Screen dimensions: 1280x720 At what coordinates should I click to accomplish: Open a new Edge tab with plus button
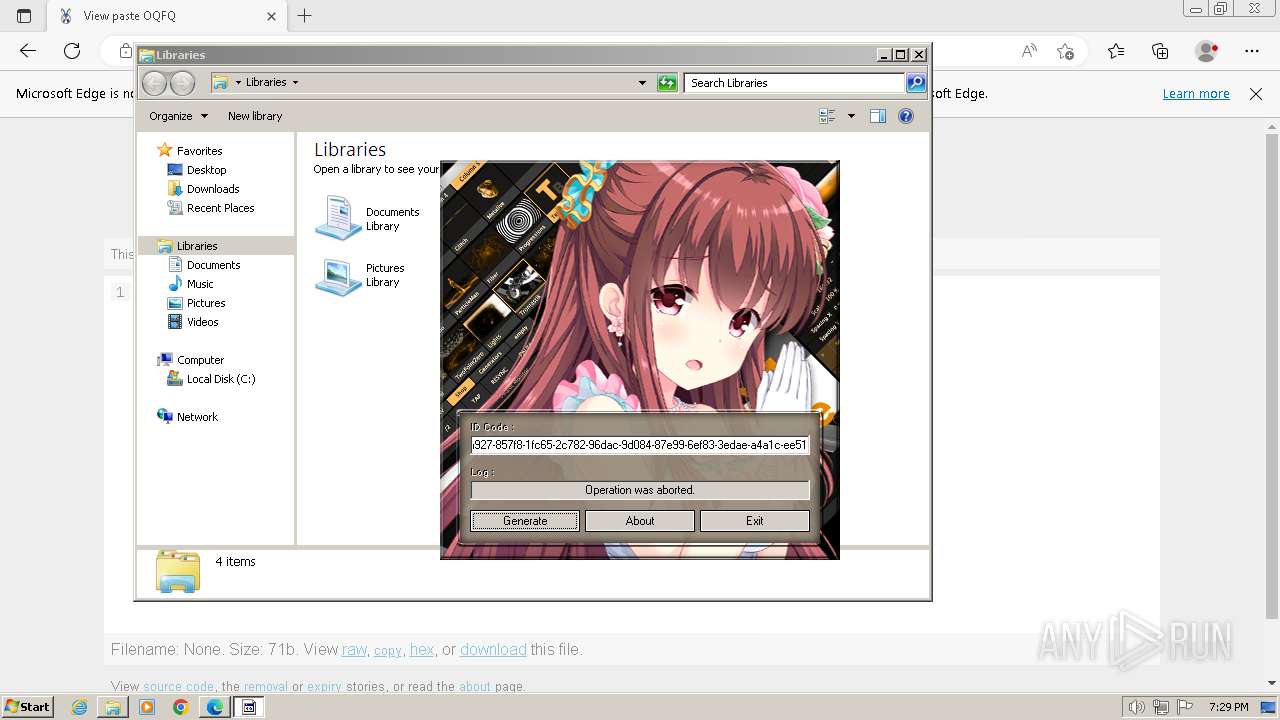tap(305, 16)
